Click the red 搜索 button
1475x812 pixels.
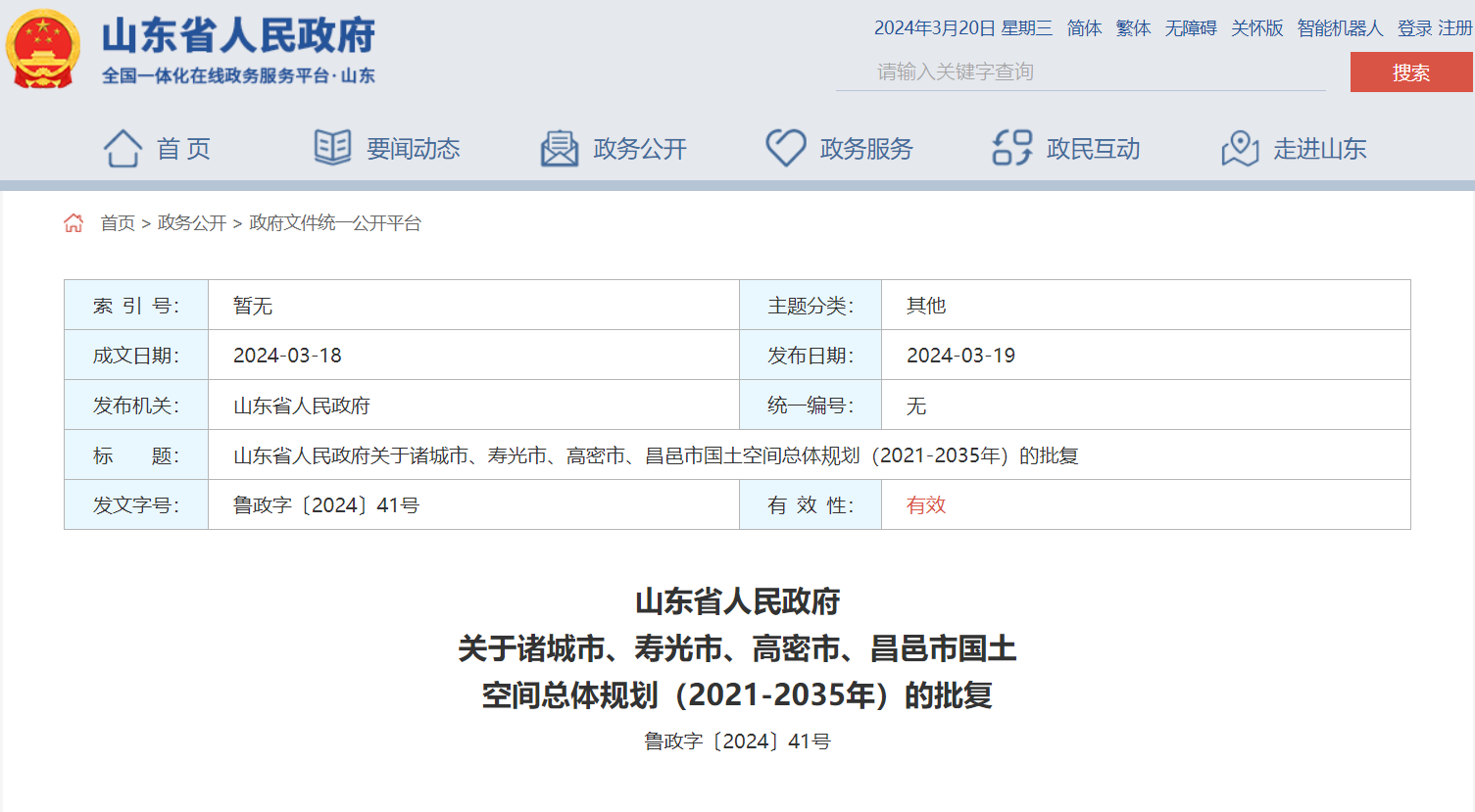[x=1411, y=72]
